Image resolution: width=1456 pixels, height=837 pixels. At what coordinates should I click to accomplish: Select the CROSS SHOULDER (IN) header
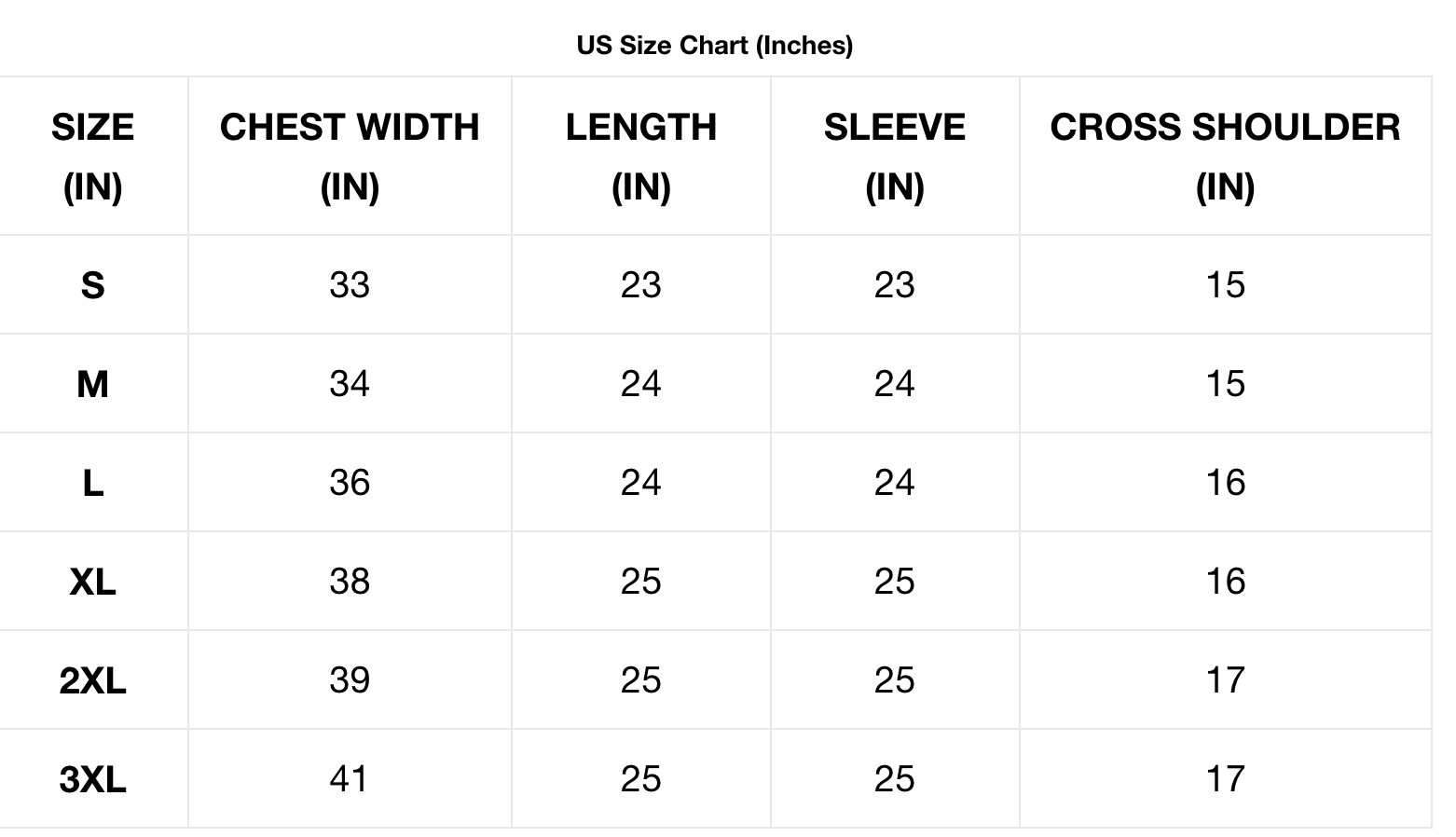pyautogui.click(x=1225, y=156)
